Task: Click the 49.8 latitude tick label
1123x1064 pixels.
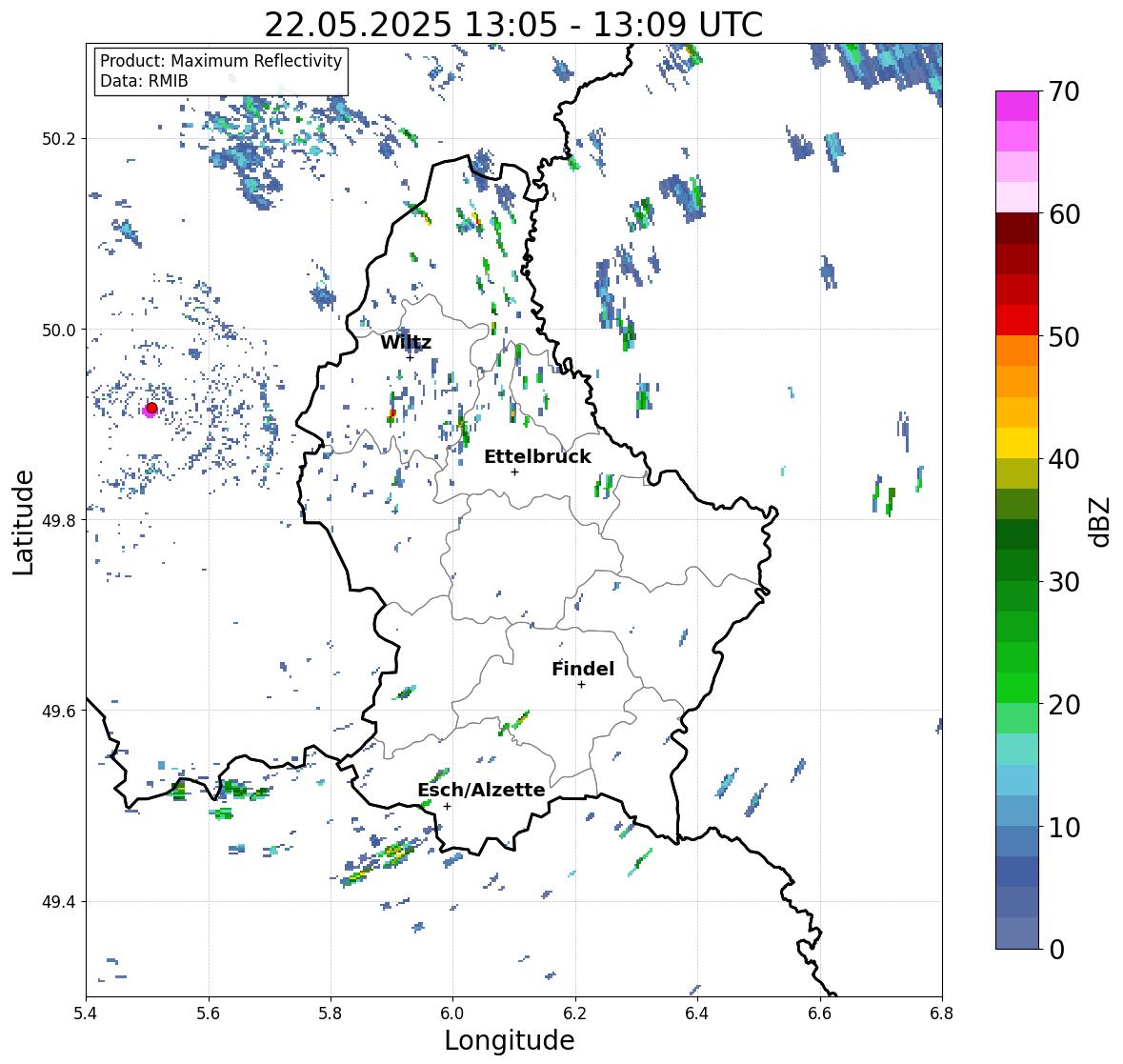Action: [59, 520]
